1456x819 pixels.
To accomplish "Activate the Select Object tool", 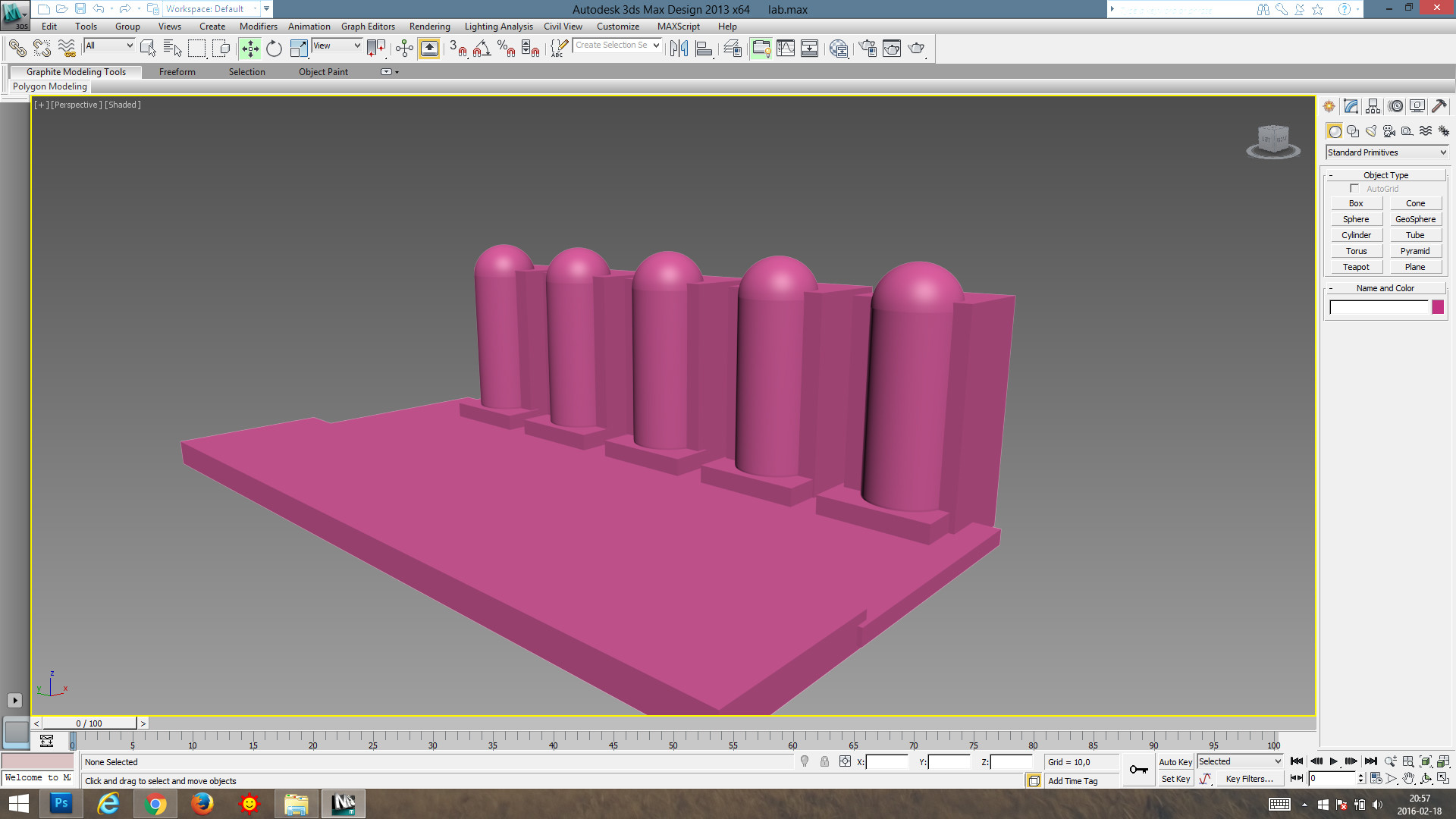I will [x=148, y=49].
